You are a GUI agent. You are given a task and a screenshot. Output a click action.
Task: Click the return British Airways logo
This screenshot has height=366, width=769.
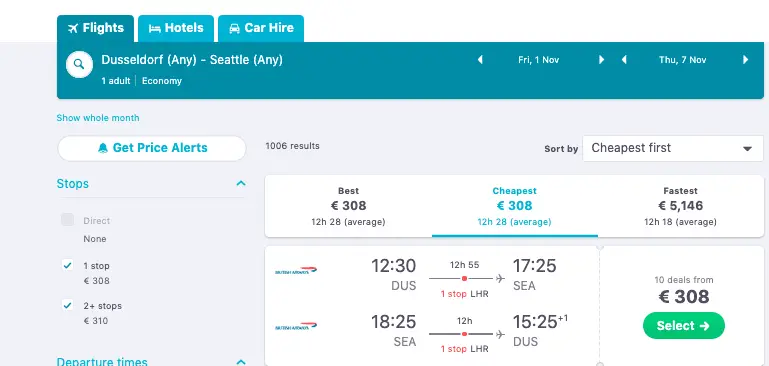tap(296, 326)
